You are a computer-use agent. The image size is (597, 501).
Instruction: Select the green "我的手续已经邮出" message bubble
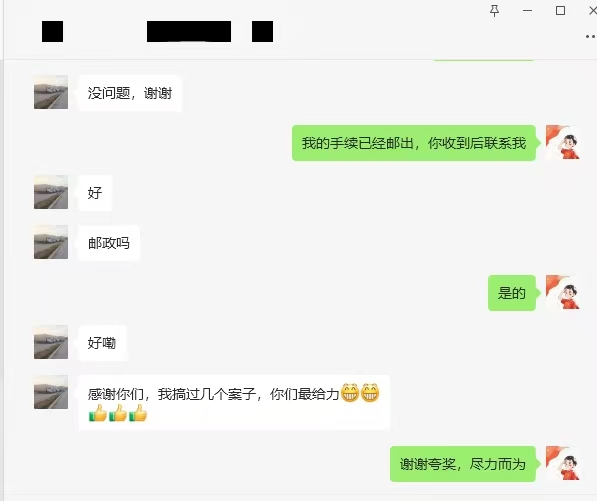click(414, 143)
